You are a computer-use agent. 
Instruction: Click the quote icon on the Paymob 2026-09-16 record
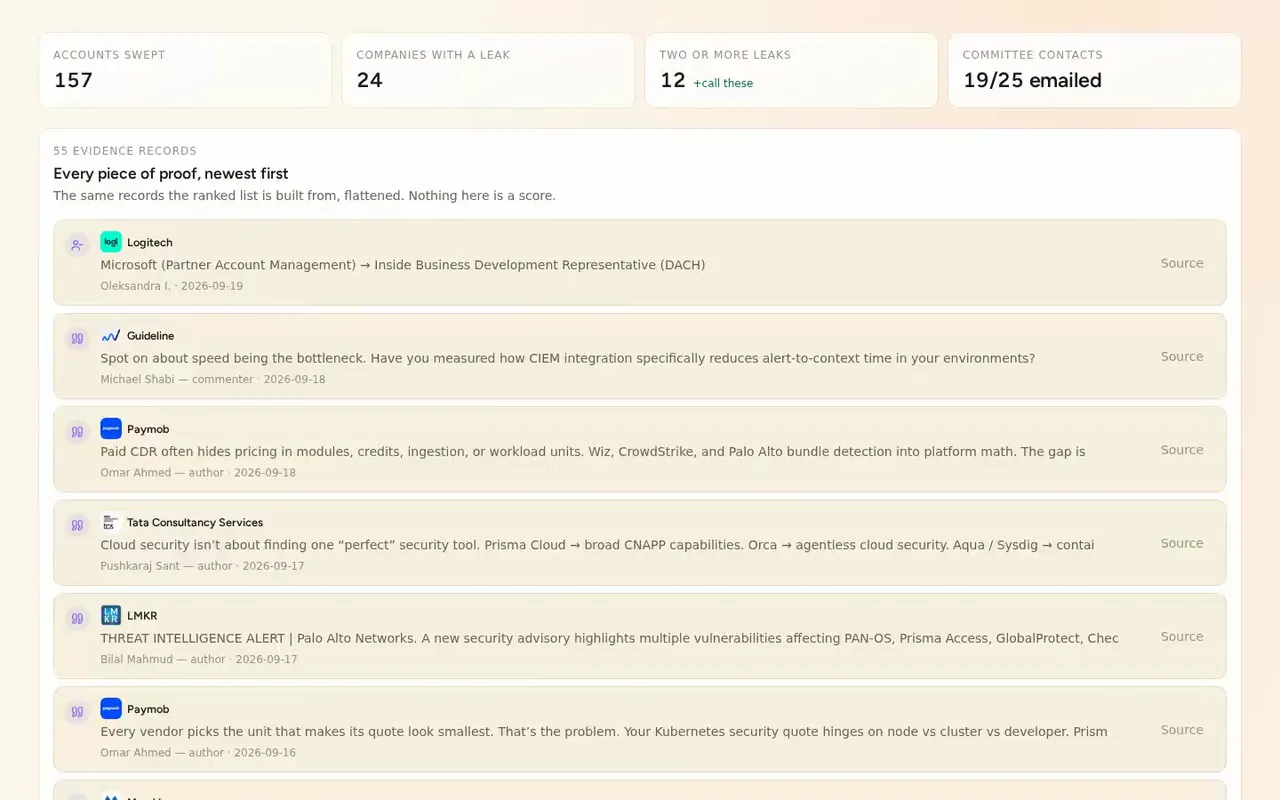pyautogui.click(x=77, y=712)
